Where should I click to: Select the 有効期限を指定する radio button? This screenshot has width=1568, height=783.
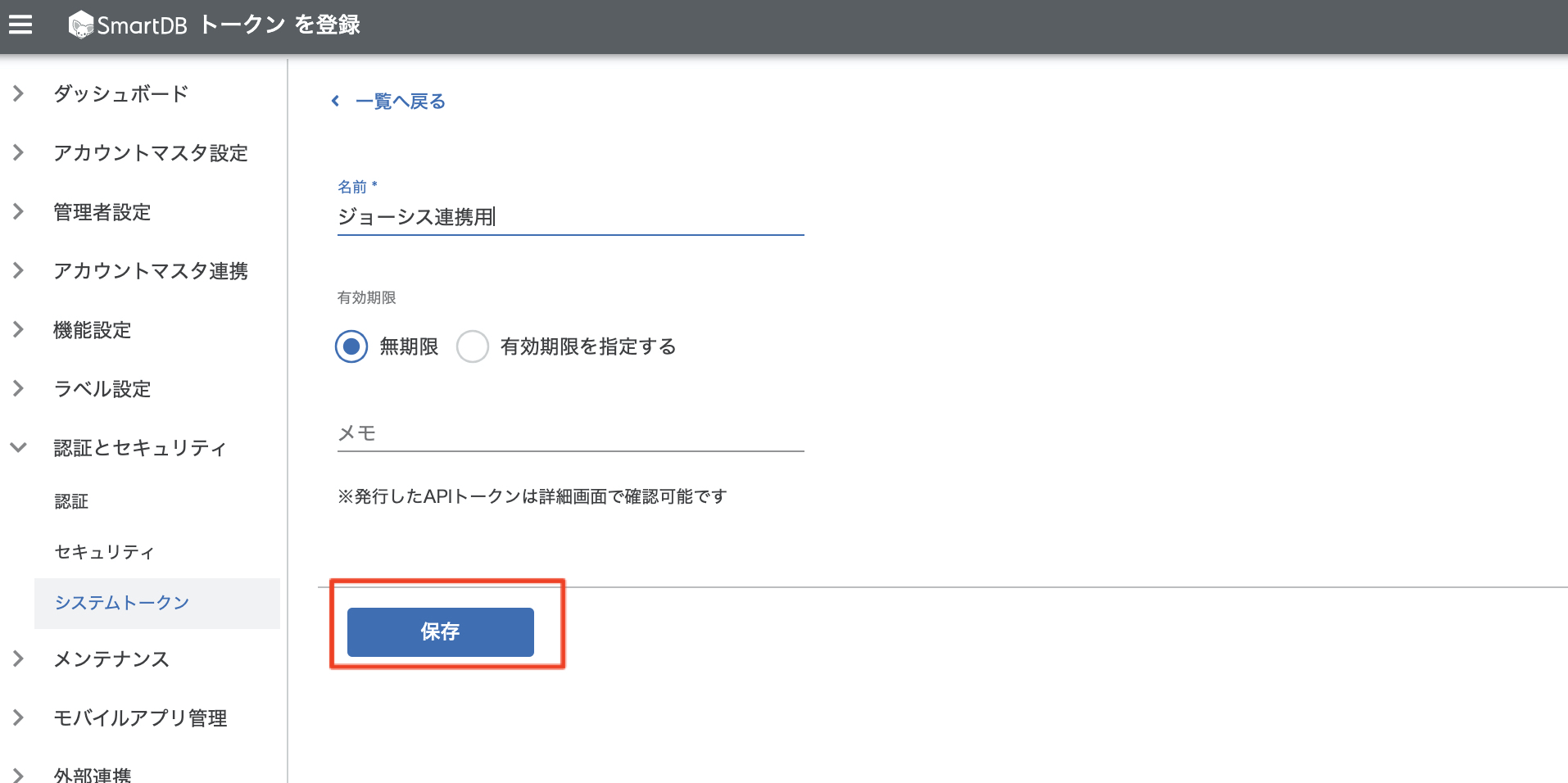click(473, 346)
